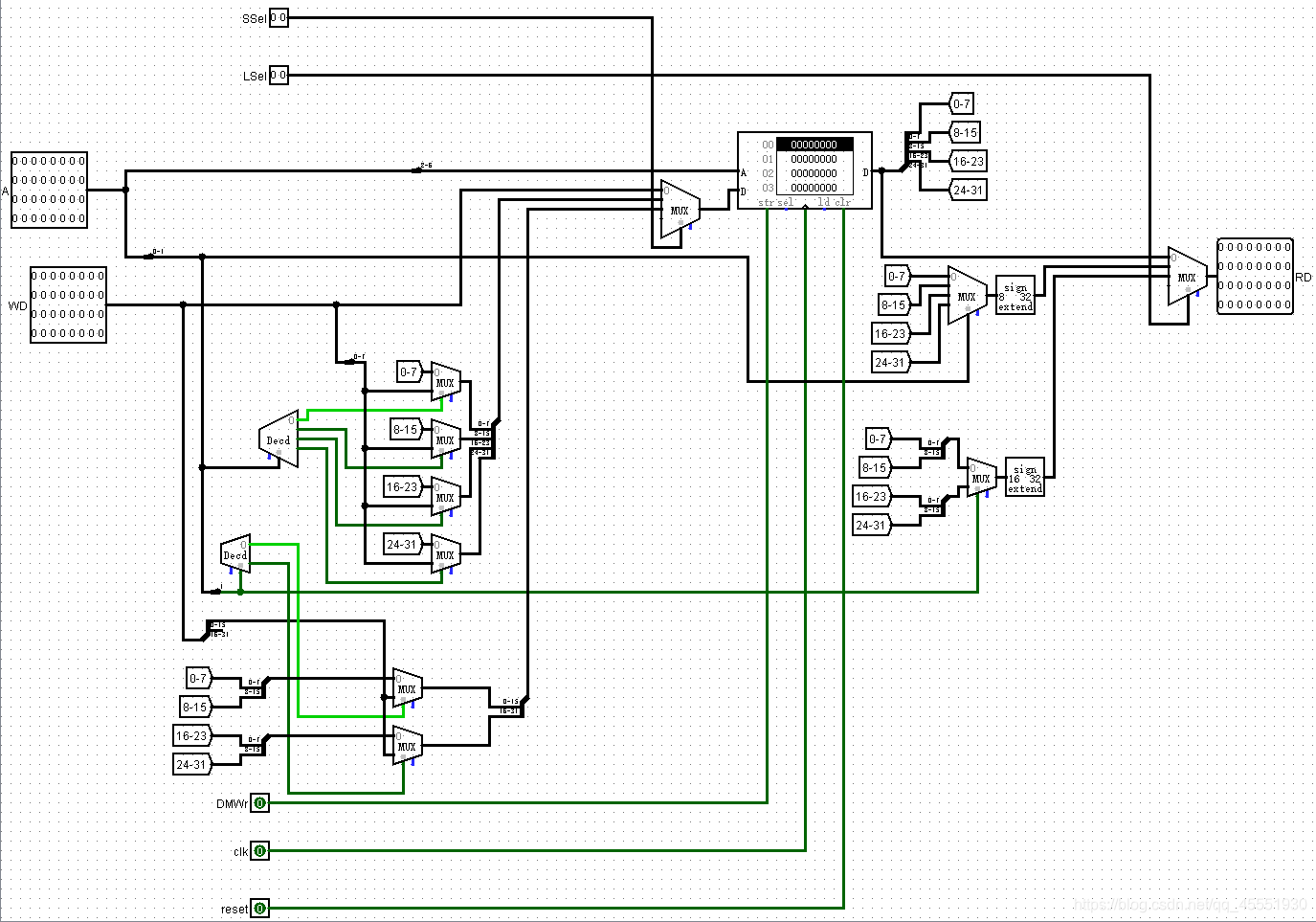Select the RAM memory component
Image resolution: width=1316 pixels, height=922 pixels.
(x=805, y=170)
